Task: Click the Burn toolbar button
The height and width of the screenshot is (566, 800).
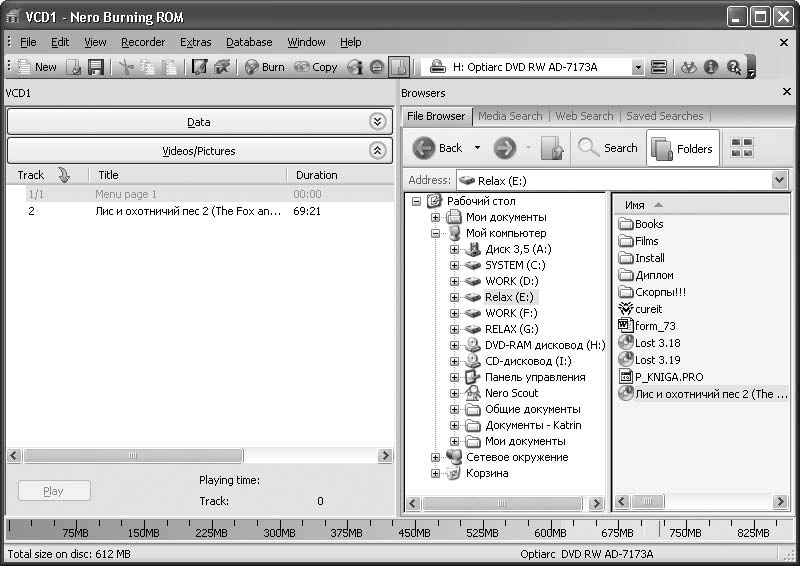Action: [x=265, y=67]
